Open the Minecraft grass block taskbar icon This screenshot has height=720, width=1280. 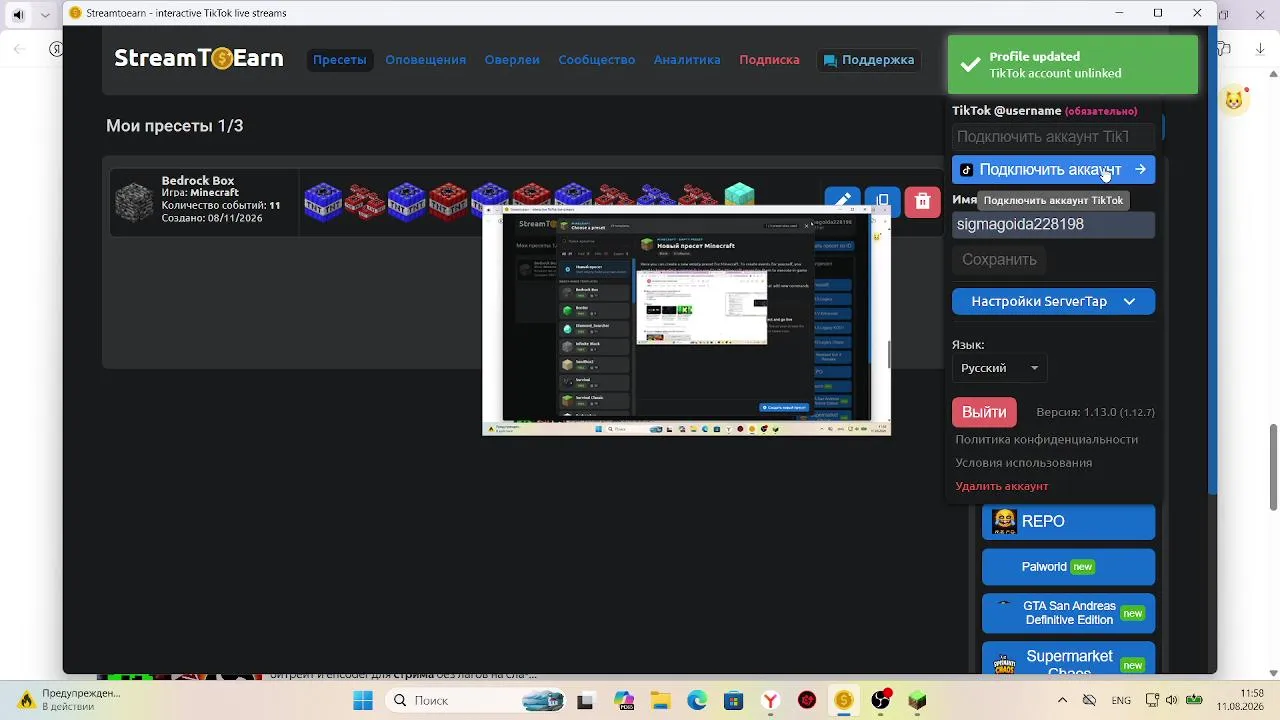pyautogui.click(x=918, y=700)
